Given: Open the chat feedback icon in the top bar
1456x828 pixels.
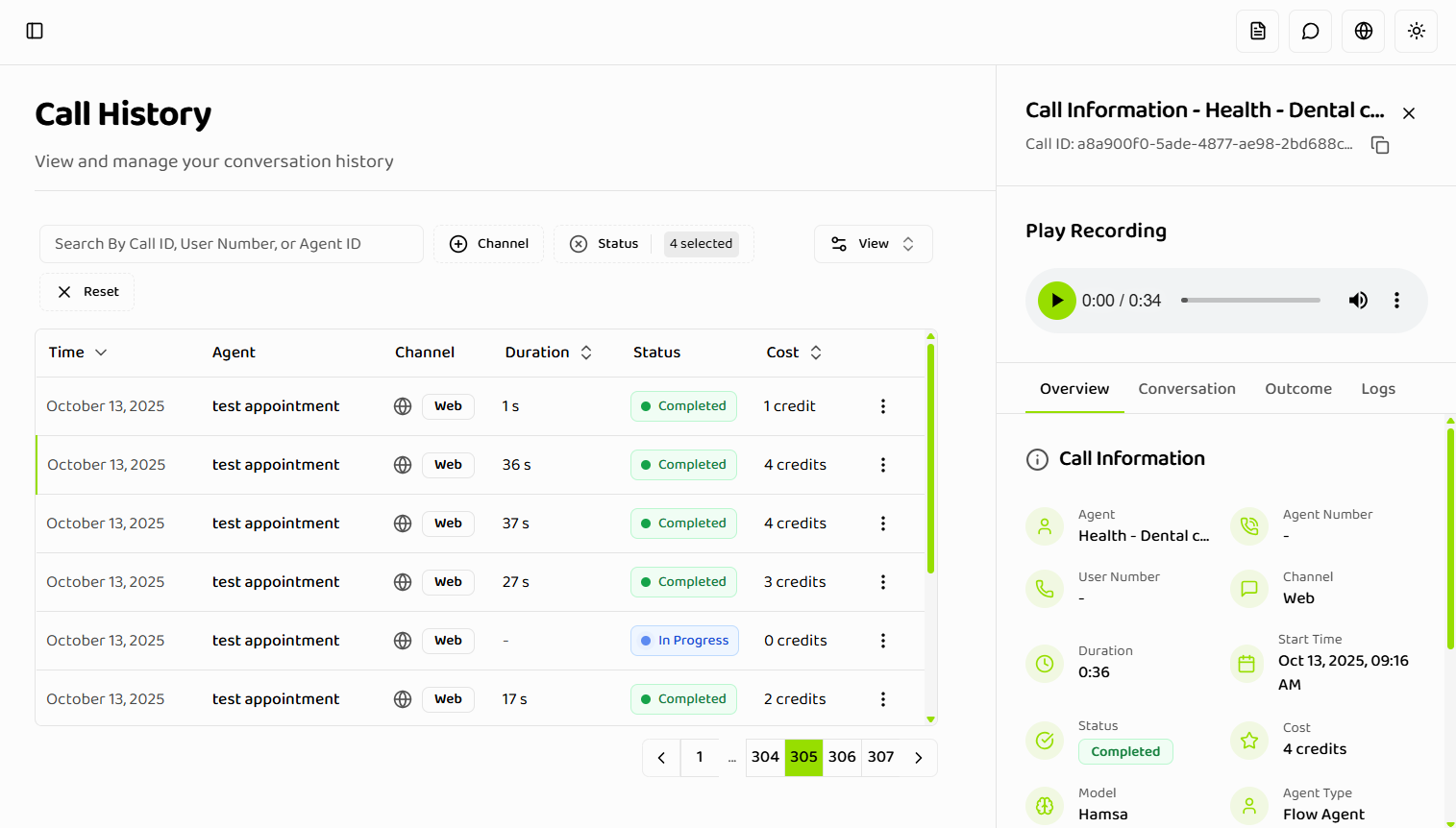Looking at the screenshot, I should click(1310, 31).
